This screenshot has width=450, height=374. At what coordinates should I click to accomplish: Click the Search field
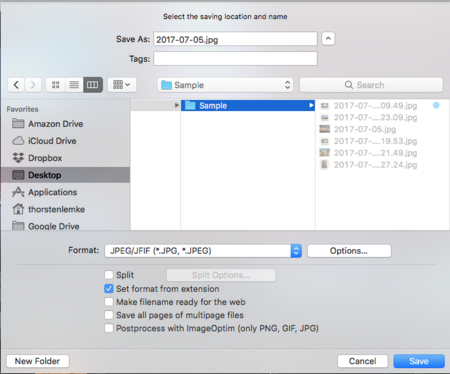point(371,85)
